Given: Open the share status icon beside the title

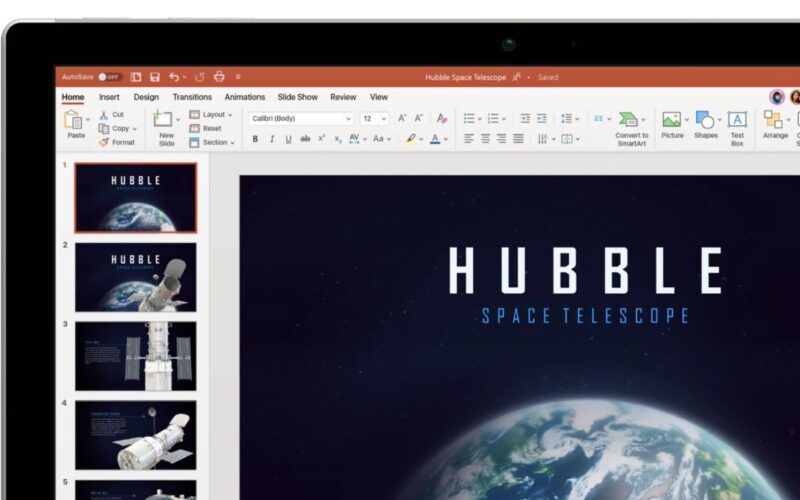Looking at the screenshot, I should tap(516, 77).
